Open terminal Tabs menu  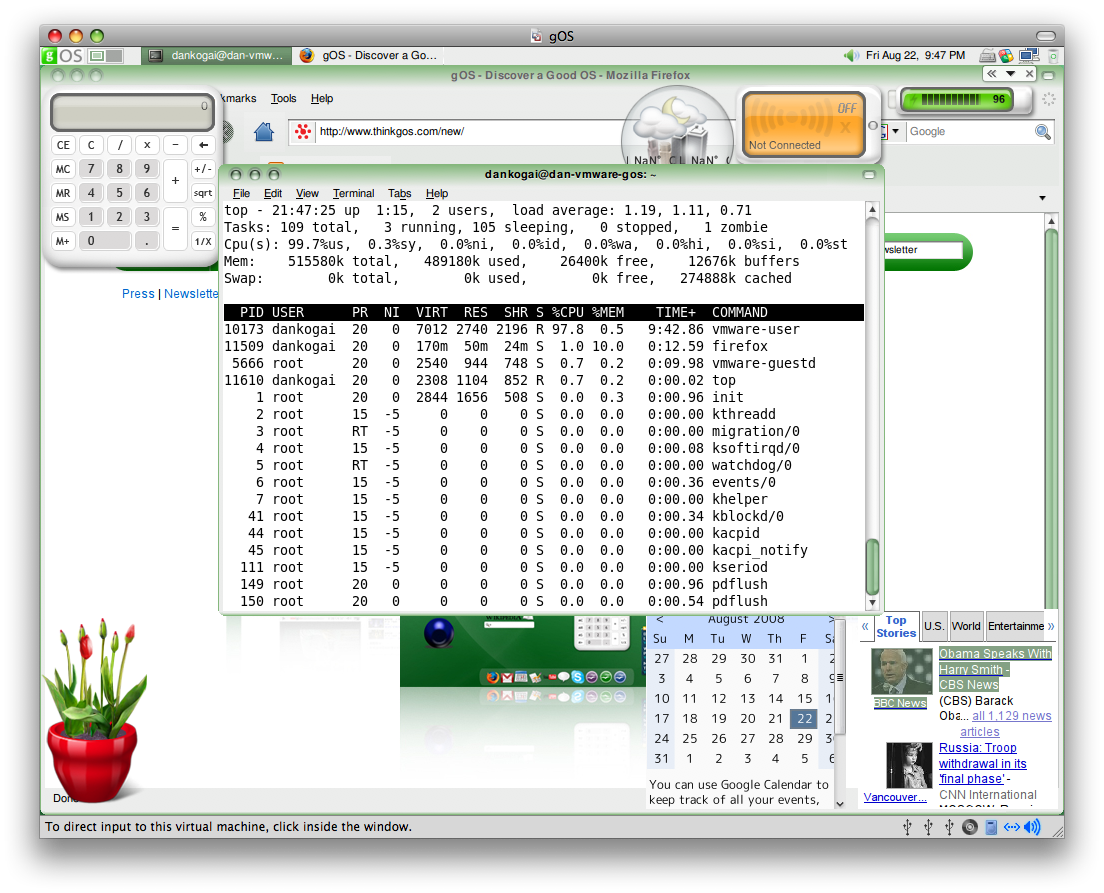(x=399, y=194)
